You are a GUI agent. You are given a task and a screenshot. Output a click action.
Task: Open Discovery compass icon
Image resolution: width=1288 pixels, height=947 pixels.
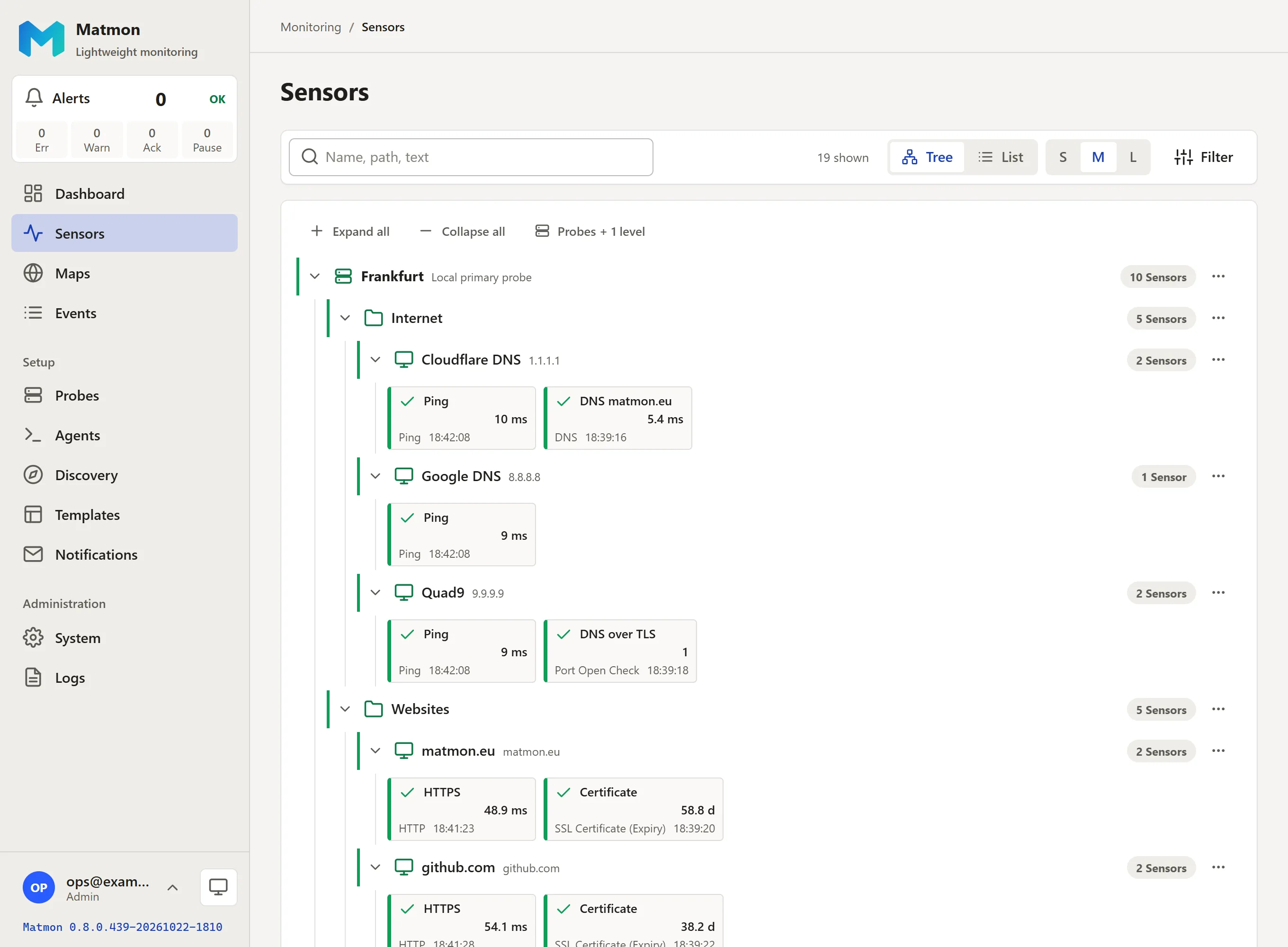33,475
